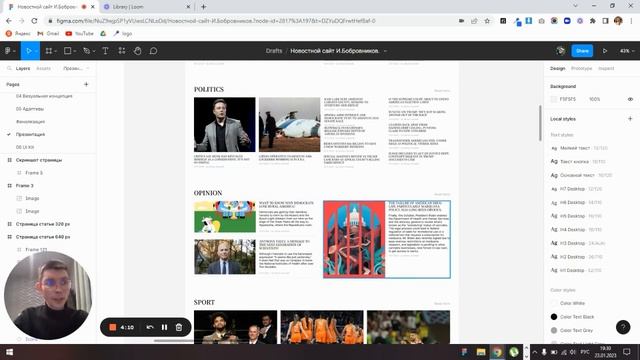Viewport: 640px width, 360px height.
Task: Show hidden system tray icons
Action: pos(535,352)
